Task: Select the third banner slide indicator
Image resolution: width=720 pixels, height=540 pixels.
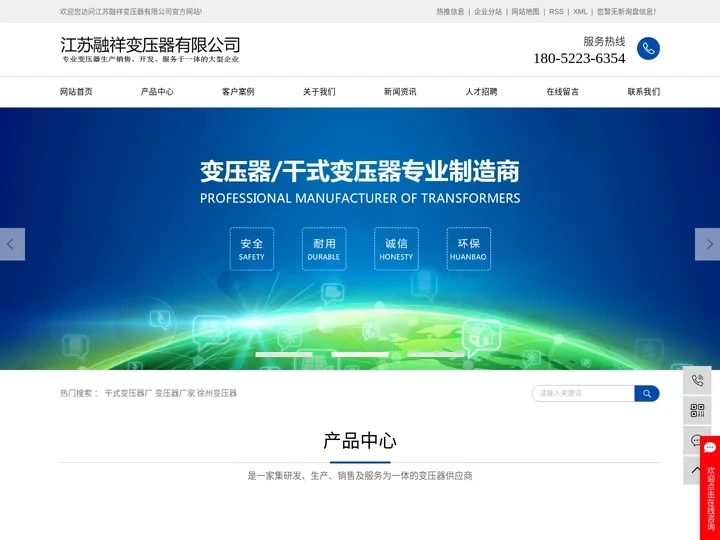Action: point(436,354)
